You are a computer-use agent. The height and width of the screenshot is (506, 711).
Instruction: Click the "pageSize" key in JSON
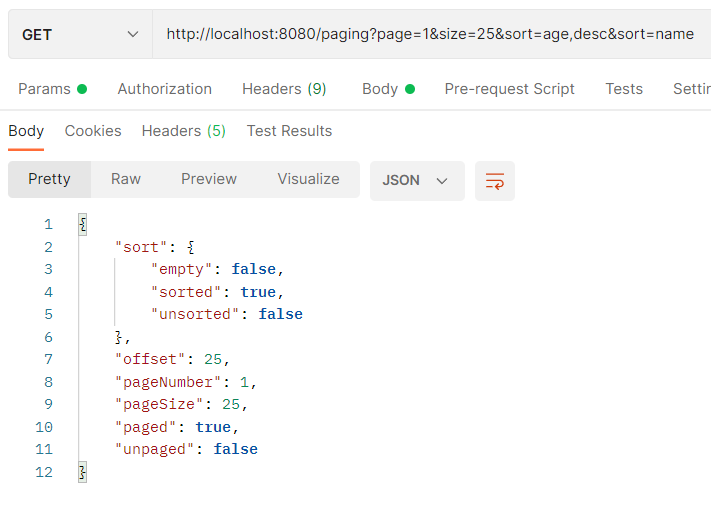[x=159, y=404]
